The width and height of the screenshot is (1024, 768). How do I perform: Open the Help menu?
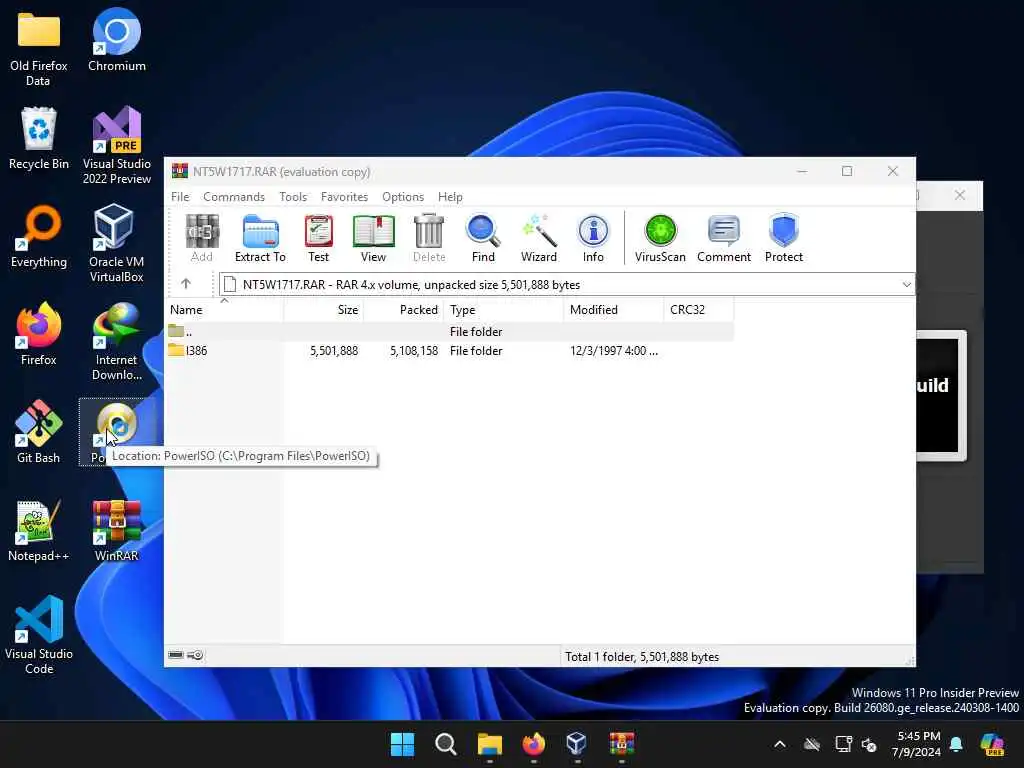450,197
